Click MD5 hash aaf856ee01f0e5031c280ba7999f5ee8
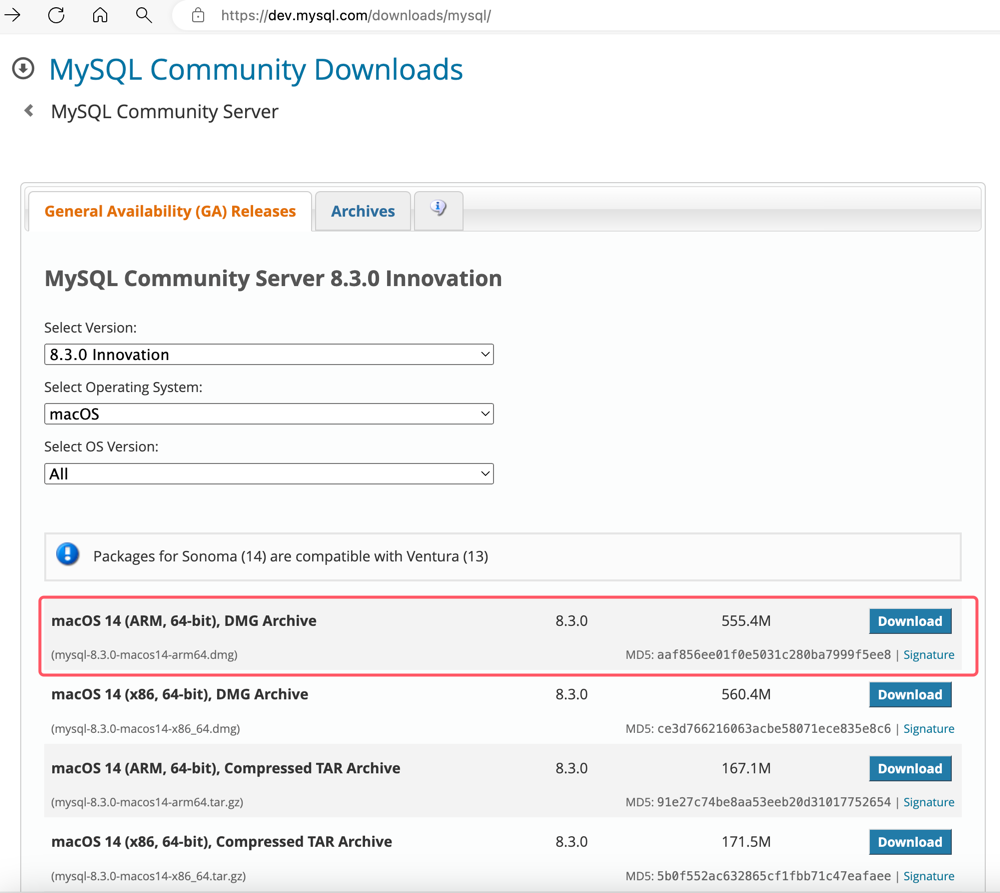 pyautogui.click(x=774, y=654)
